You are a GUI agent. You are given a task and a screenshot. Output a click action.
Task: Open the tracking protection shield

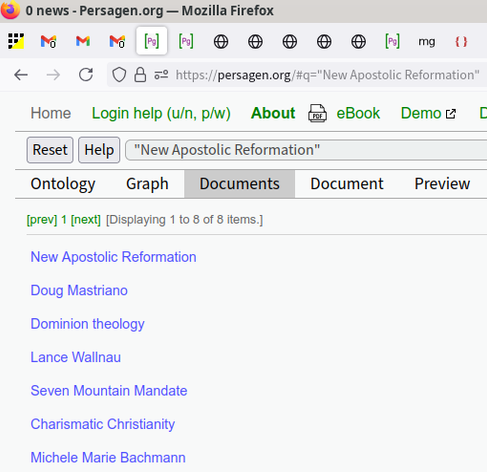119,75
